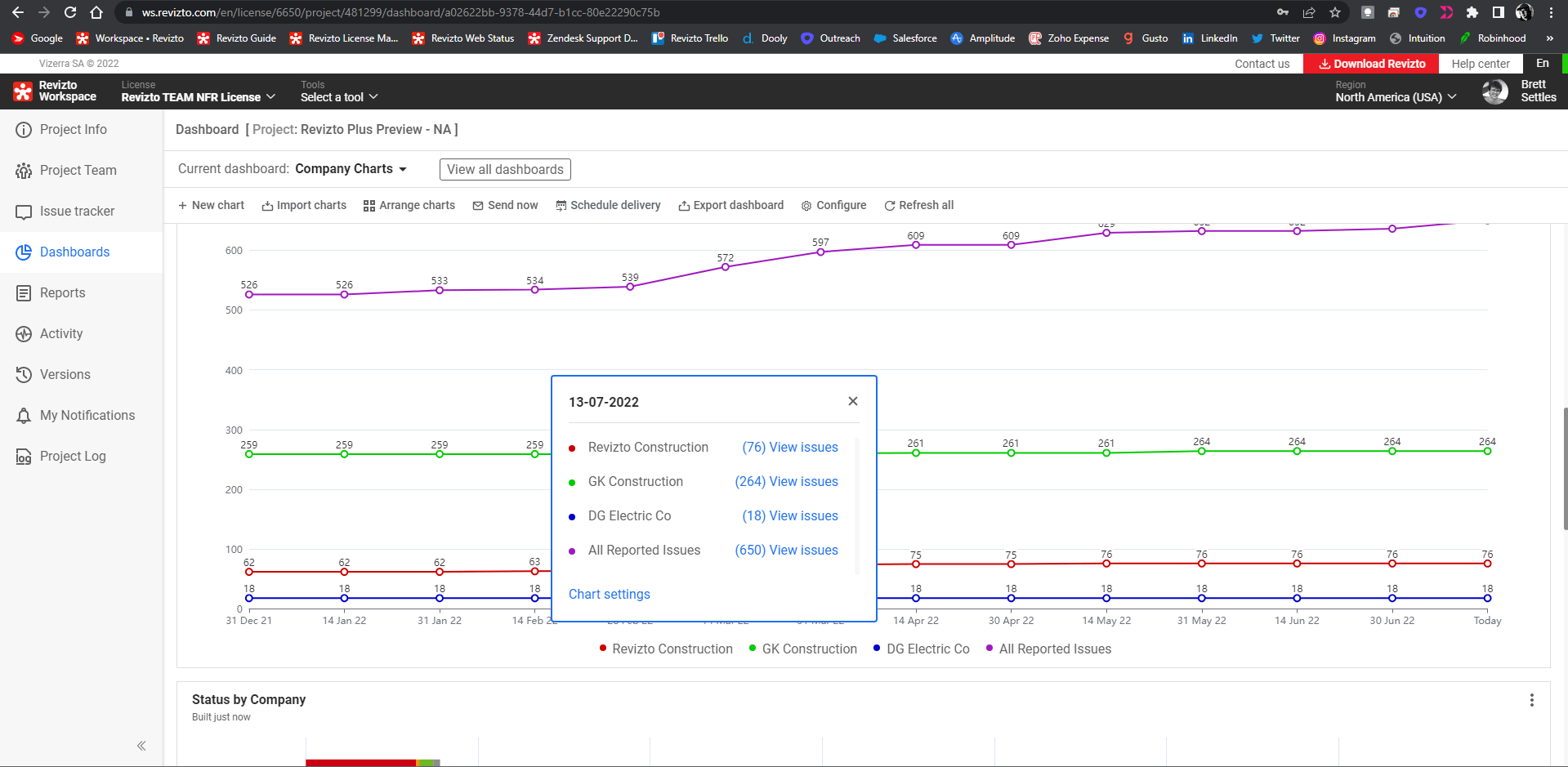Image resolution: width=1568 pixels, height=767 pixels.
Task: Open Status by Company chart options menu
Action: click(x=1531, y=701)
